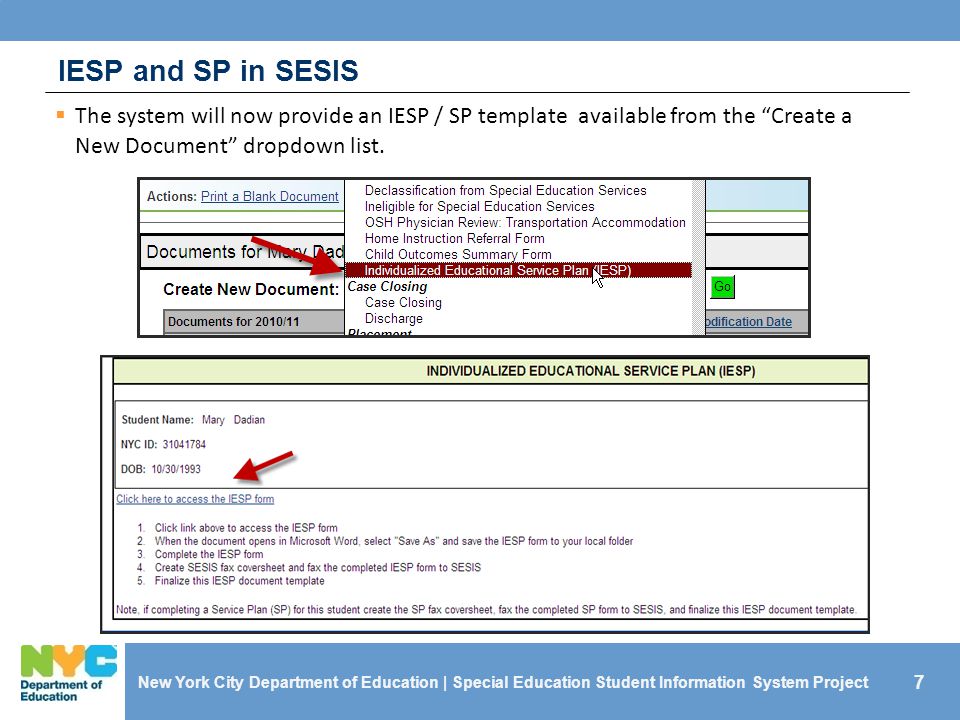Choose Ineligible for Special Education Services
Image resolution: width=960 pixels, height=720 pixels.
[x=479, y=206]
